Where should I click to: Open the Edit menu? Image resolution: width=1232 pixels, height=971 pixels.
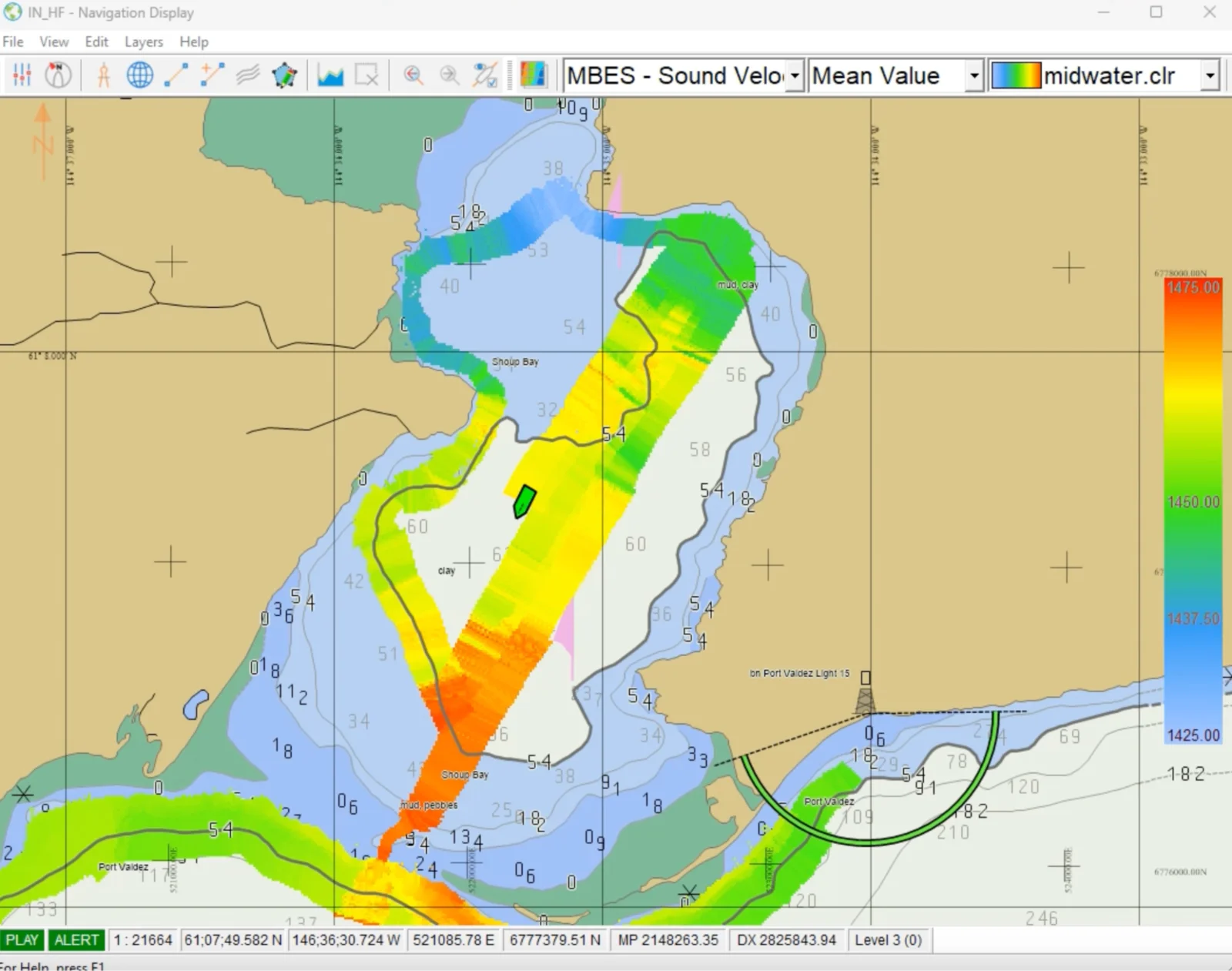(x=96, y=42)
